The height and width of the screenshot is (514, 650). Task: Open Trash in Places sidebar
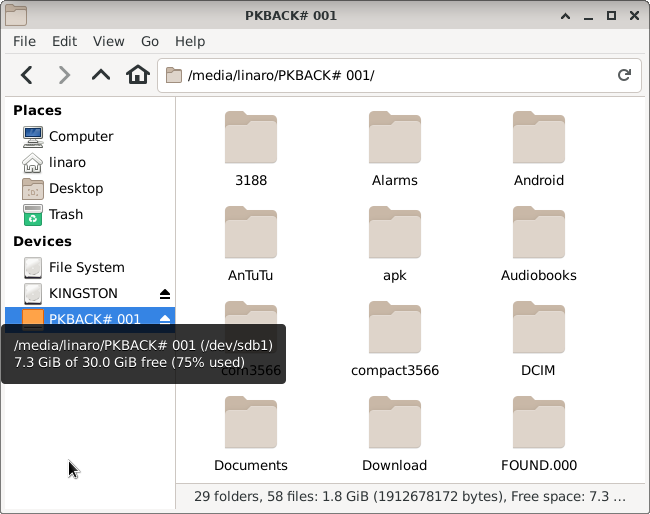tap(90, 215)
